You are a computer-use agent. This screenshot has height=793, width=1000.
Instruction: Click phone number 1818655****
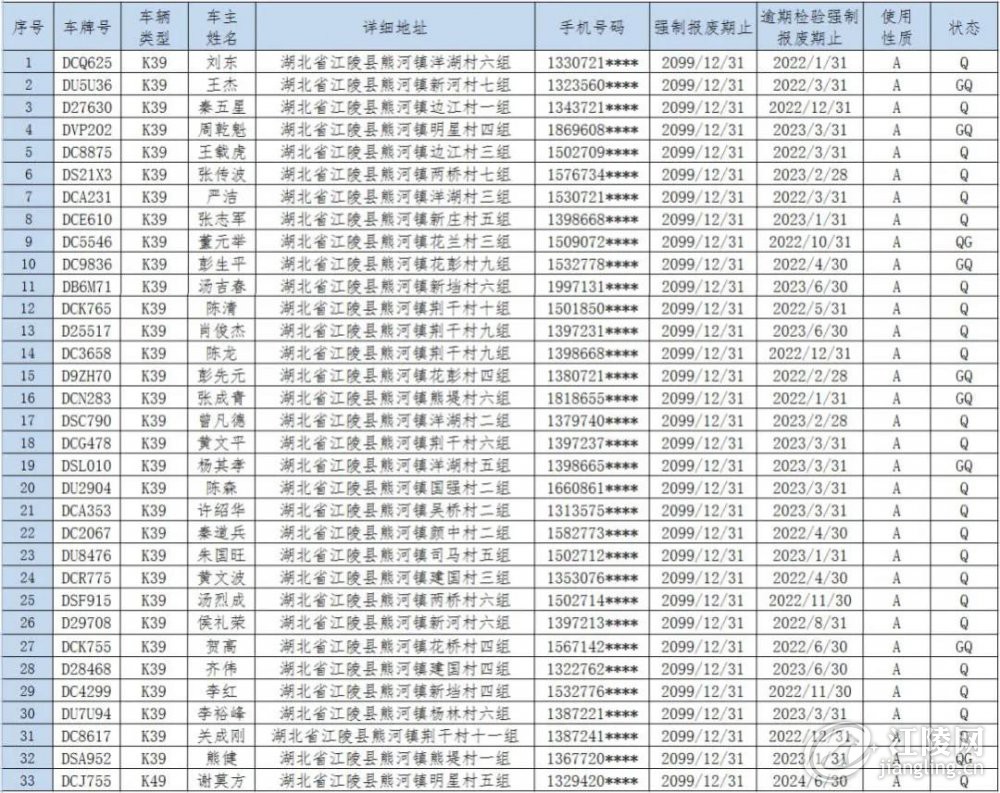point(592,399)
